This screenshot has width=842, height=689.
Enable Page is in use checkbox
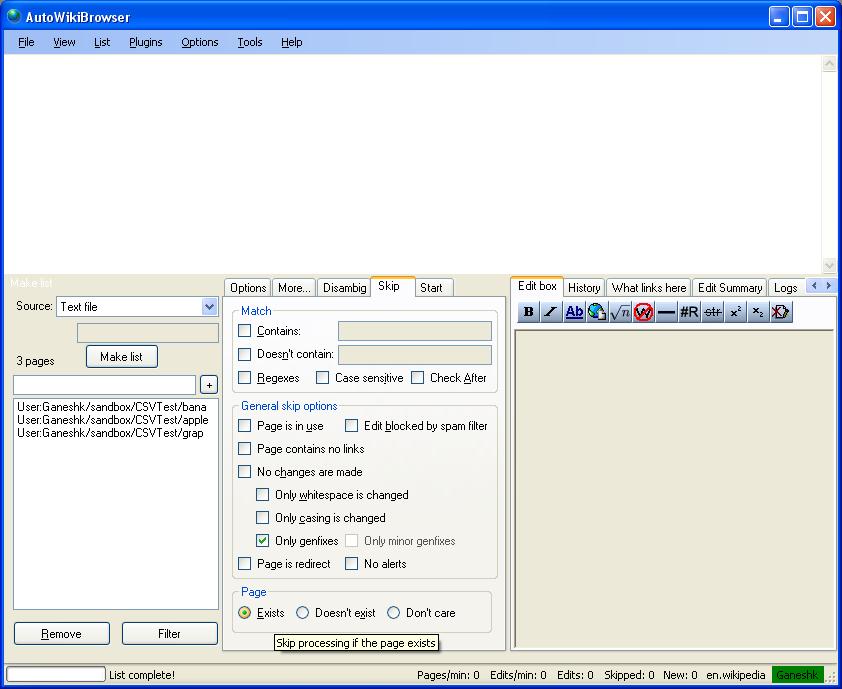244,426
